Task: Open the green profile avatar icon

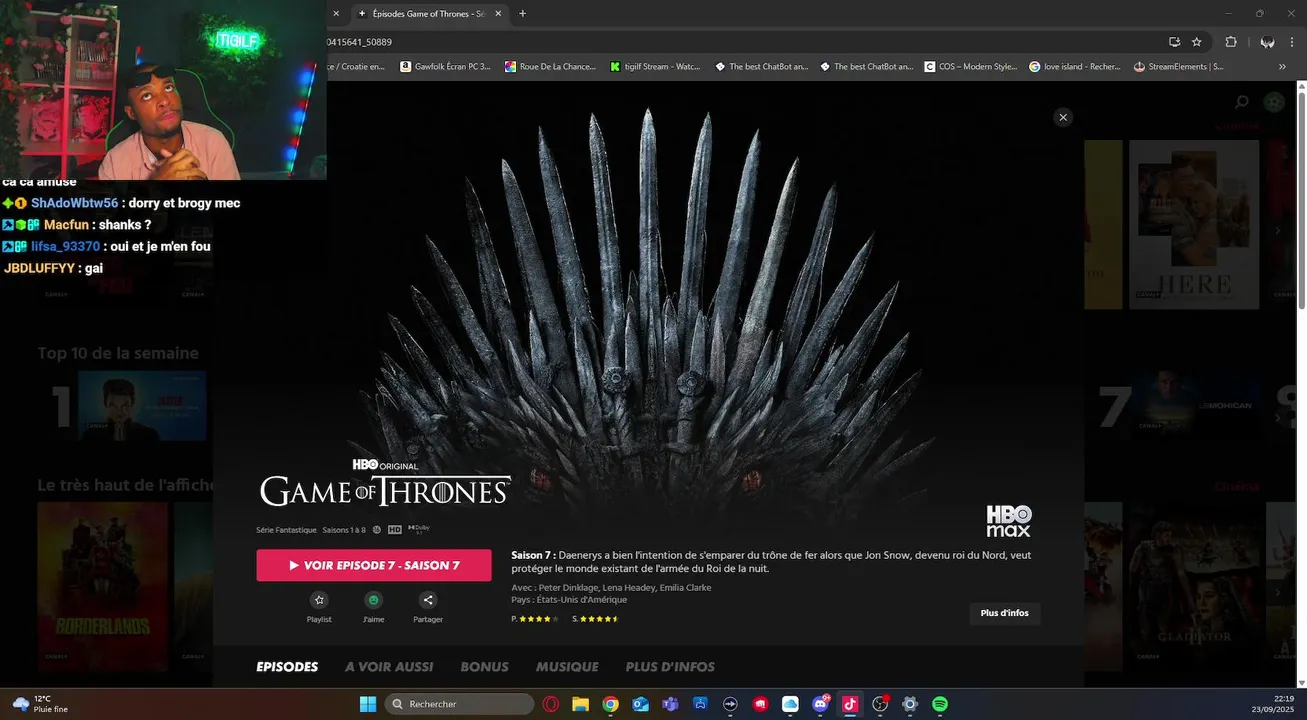Action: (x=1274, y=102)
